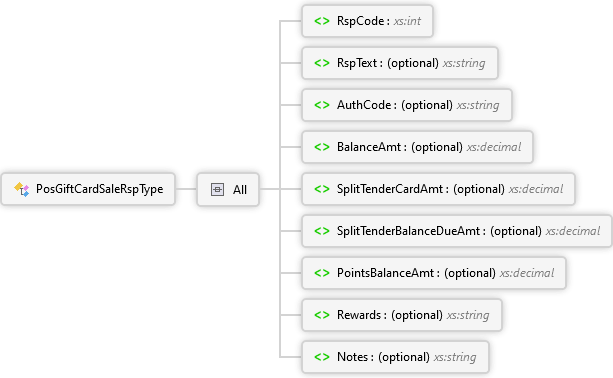The image size is (613, 378).
Task: Click the green element icon of BalanceAmt
Action: pyautogui.click(x=322, y=147)
